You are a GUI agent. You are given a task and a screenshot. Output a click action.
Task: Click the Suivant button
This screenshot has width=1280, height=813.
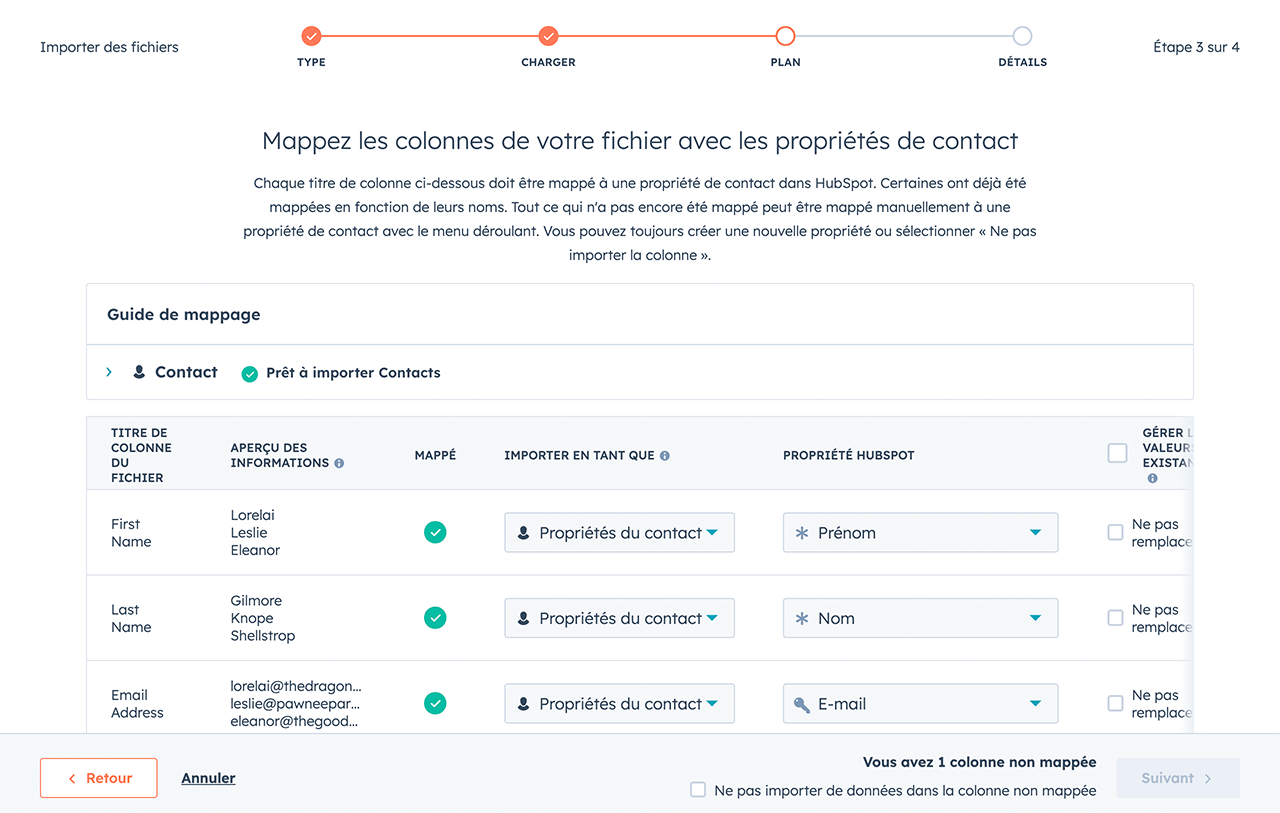point(1177,778)
